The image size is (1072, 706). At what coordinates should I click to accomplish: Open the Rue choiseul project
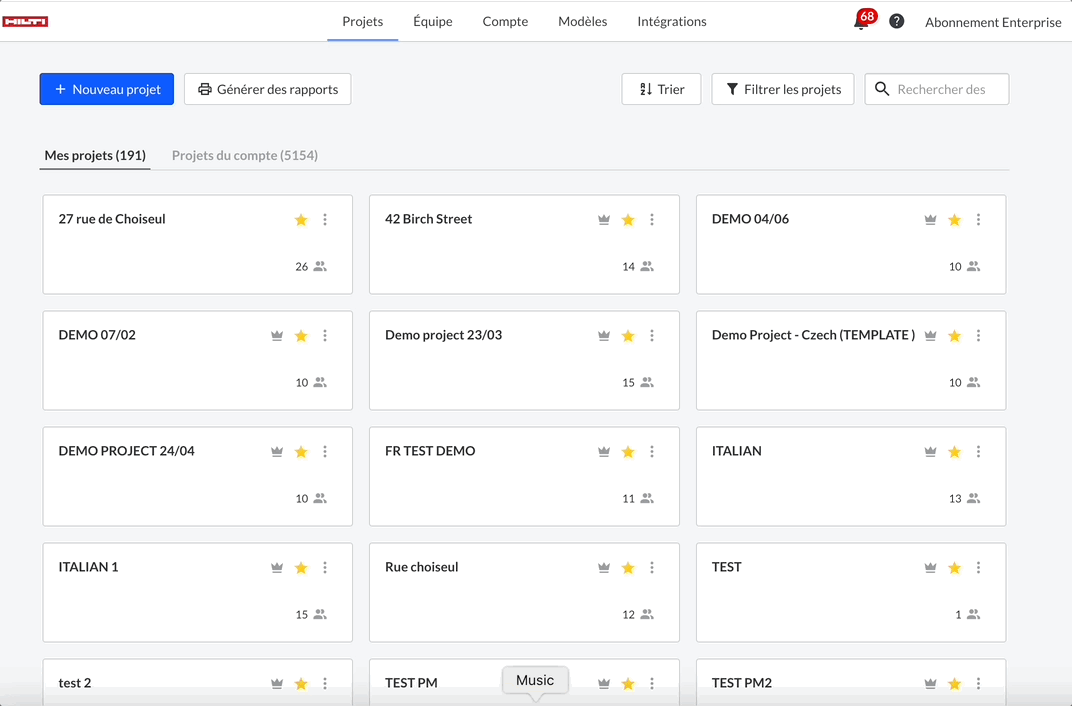524,593
